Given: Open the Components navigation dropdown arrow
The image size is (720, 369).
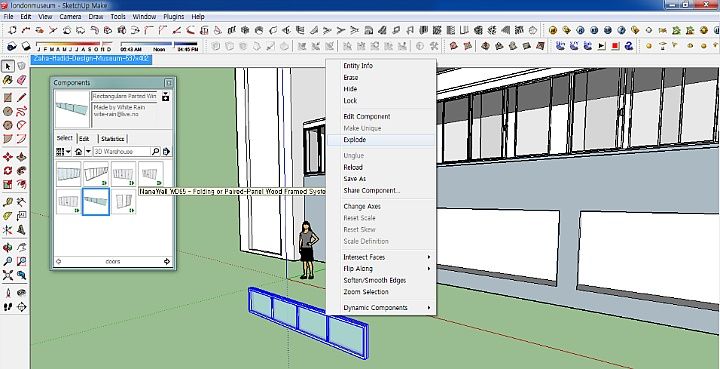Looking at the screenshot, I should pos(88,151).
